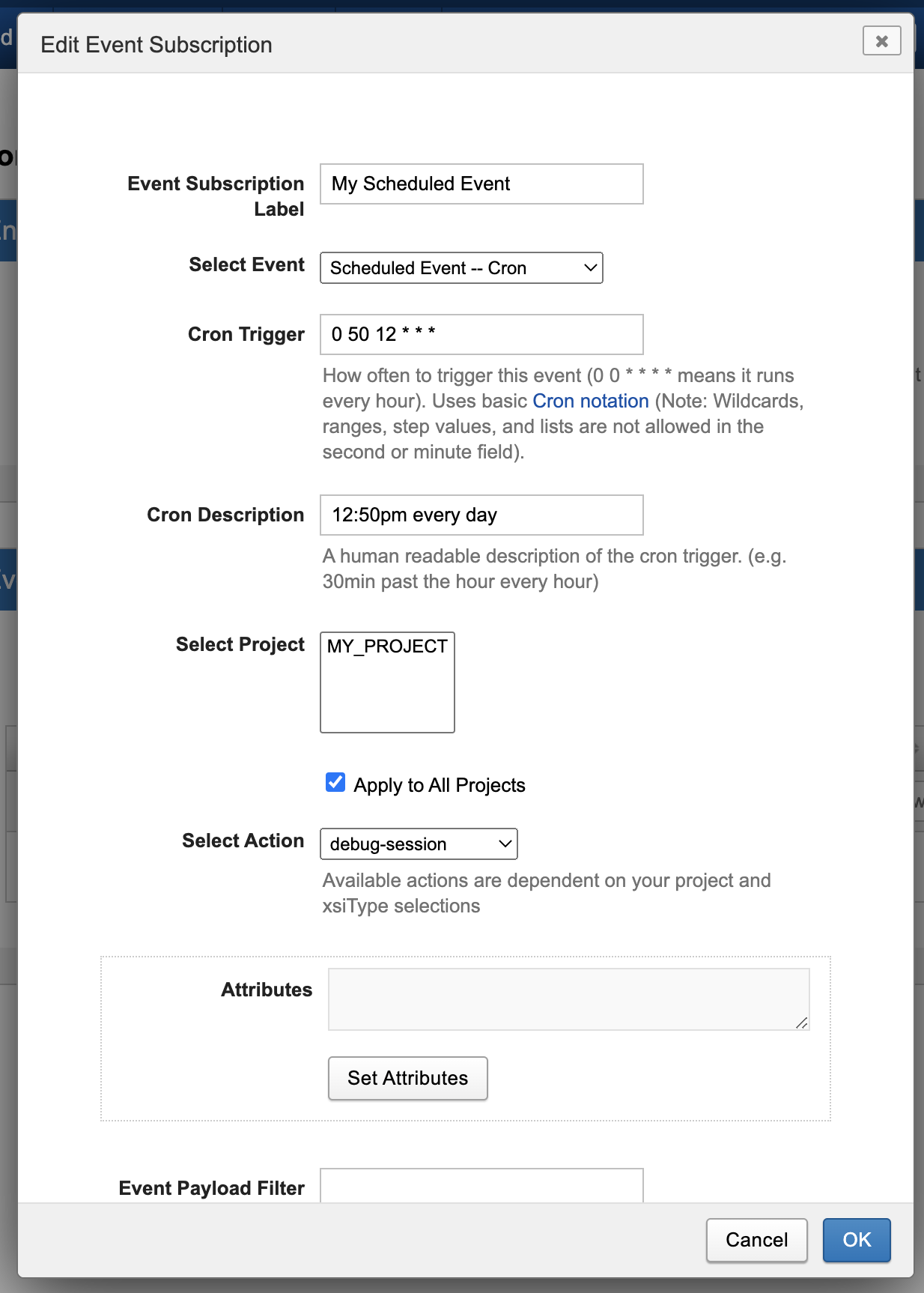Expand the Select Action dropdown

(419, 844)
